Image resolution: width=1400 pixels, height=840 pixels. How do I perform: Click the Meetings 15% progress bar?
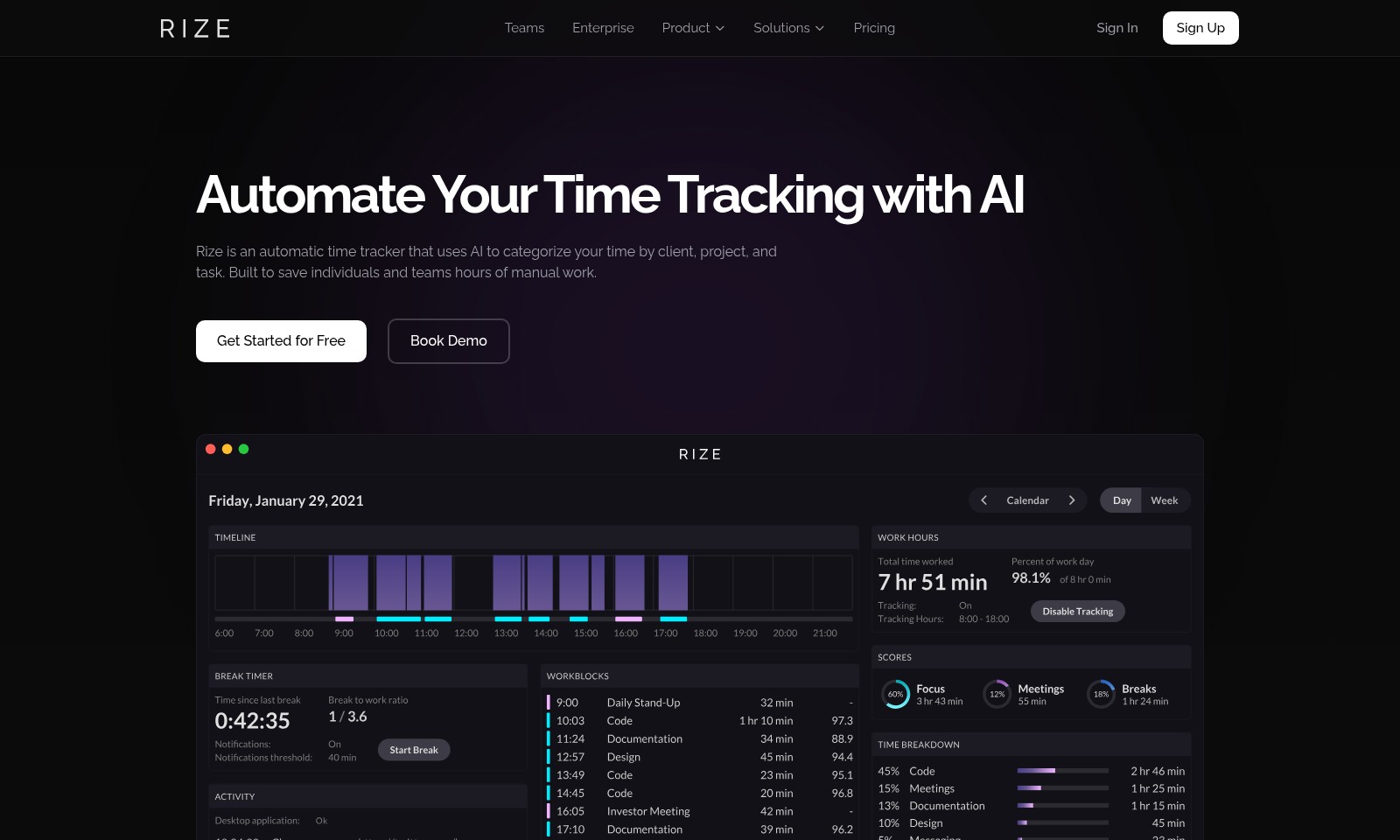click(1063, 788)
